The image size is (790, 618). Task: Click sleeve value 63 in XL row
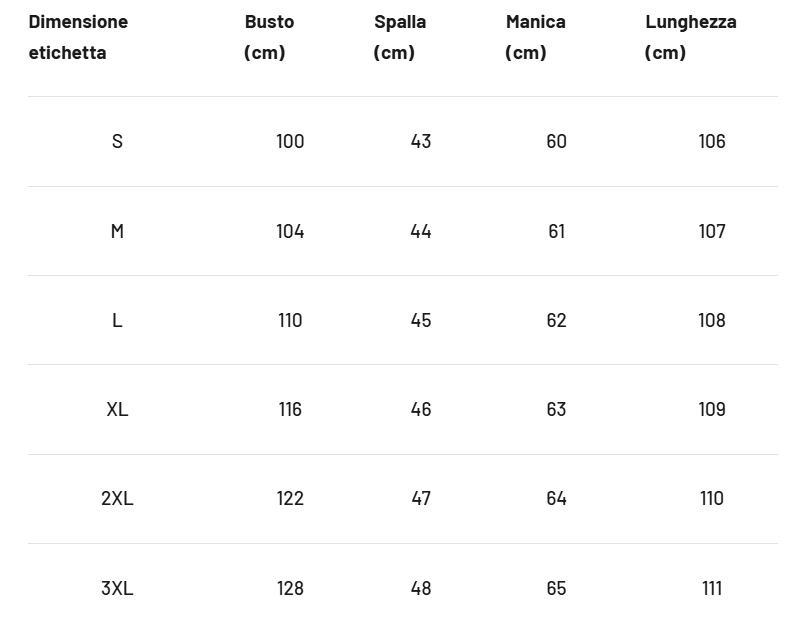[x=556, y=409]
